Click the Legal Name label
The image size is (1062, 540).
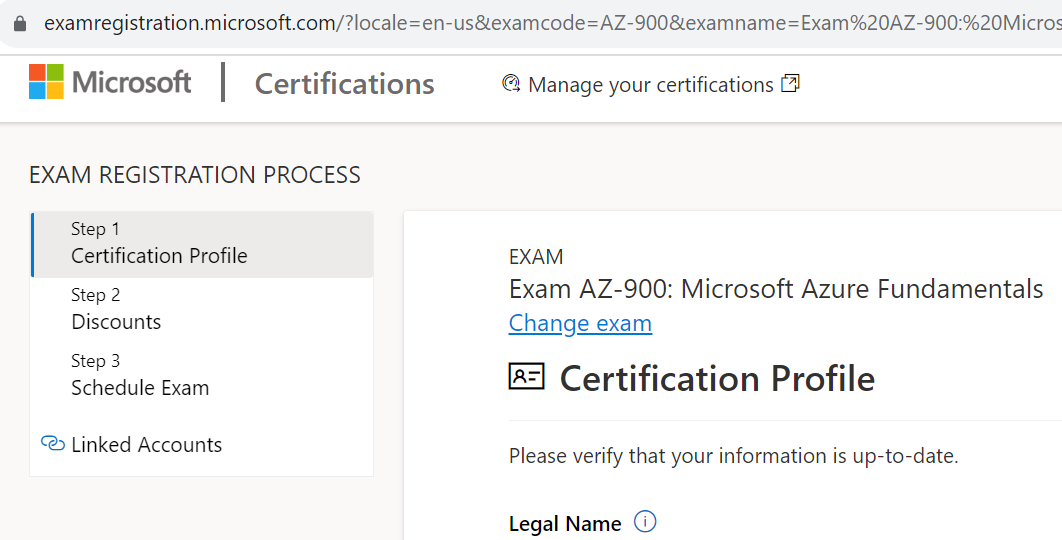pos(565,524)
